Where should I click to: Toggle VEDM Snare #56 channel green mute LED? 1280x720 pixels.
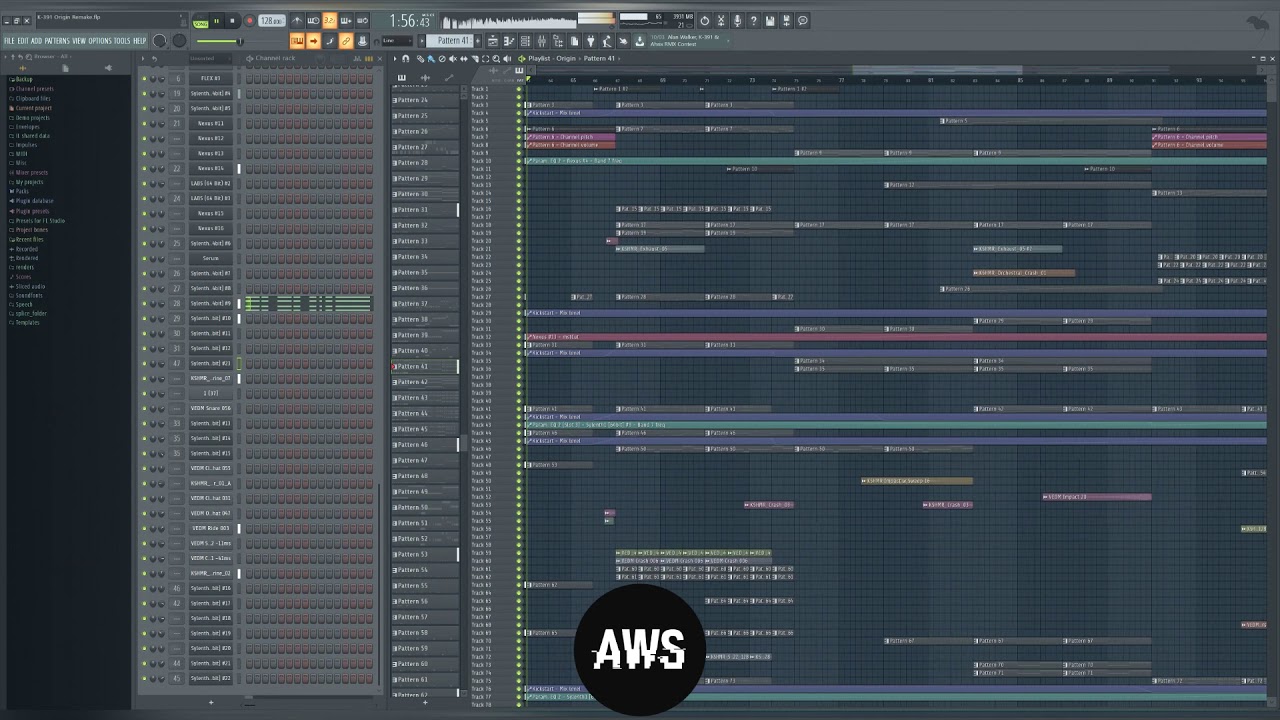(x=144, y=409)
